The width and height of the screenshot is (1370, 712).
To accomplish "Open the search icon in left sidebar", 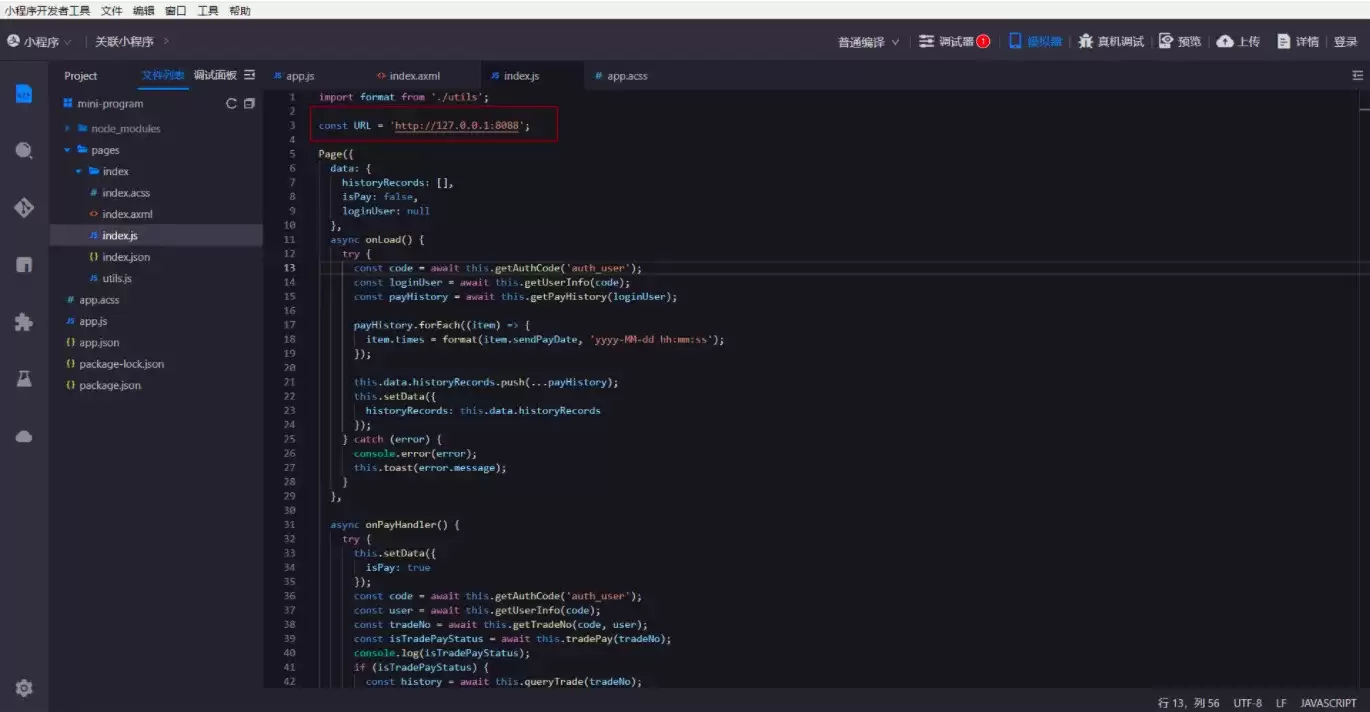I will point(24,151).
